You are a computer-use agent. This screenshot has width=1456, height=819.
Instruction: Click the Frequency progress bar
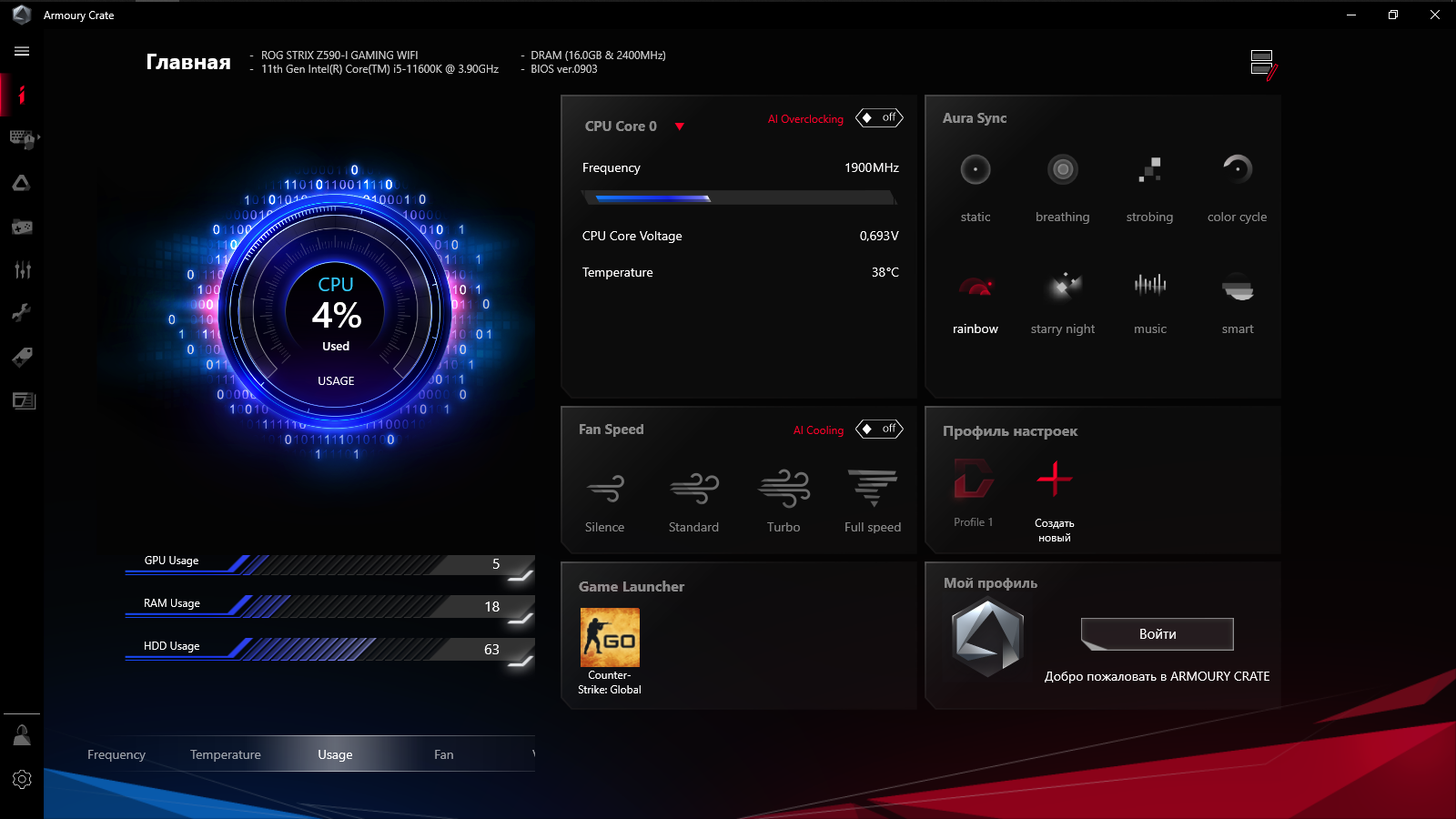coord(739,197)
